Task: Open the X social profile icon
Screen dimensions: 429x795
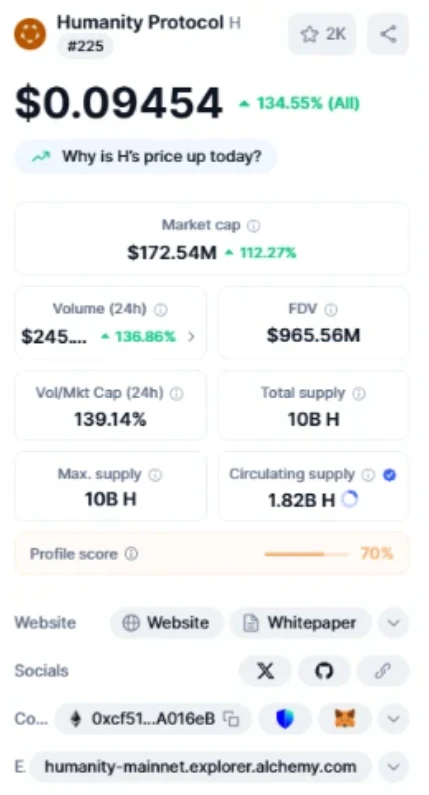Action: coord(265,671)
